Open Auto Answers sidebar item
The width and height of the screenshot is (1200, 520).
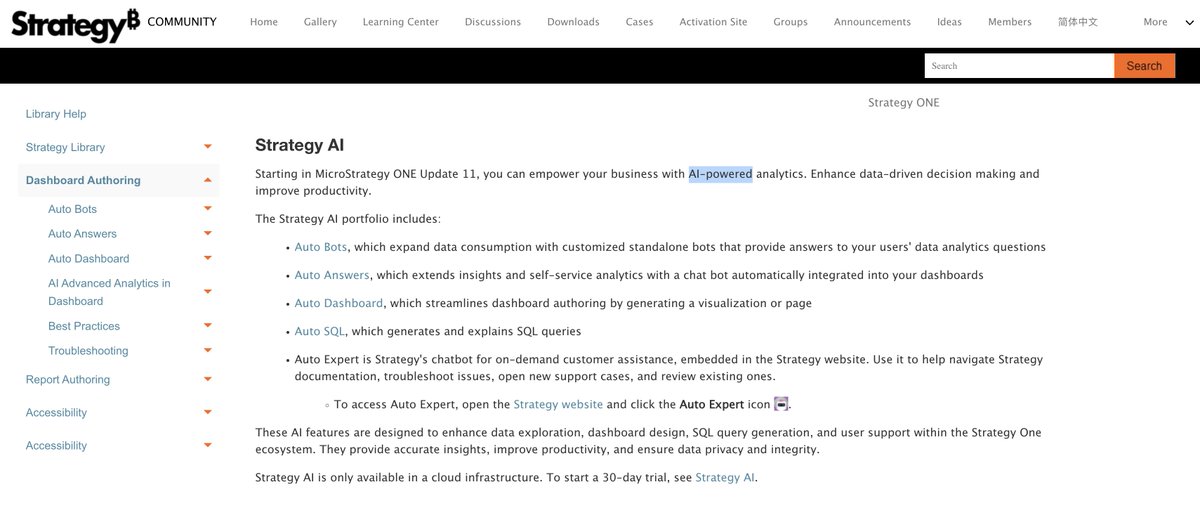click(82, 234)
